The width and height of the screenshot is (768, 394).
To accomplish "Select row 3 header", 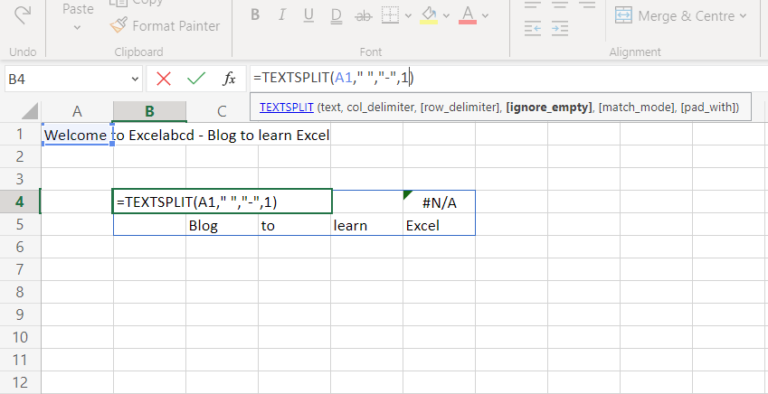I will click(x=20, y=179).
